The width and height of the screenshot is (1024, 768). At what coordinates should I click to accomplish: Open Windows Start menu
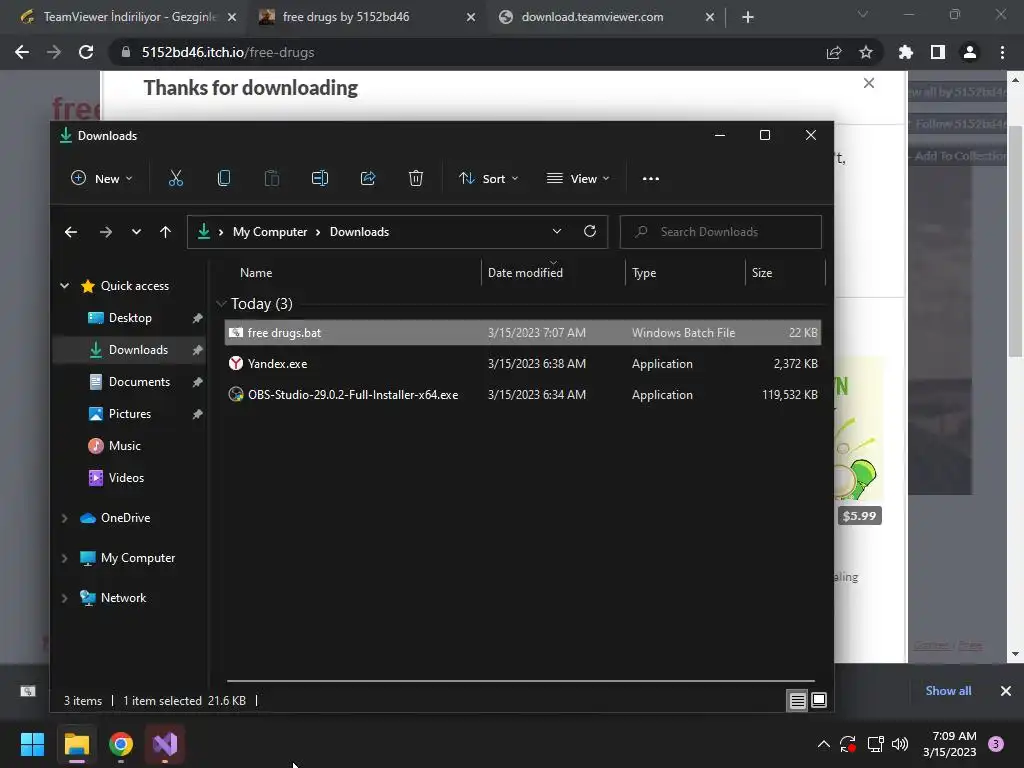32,744
